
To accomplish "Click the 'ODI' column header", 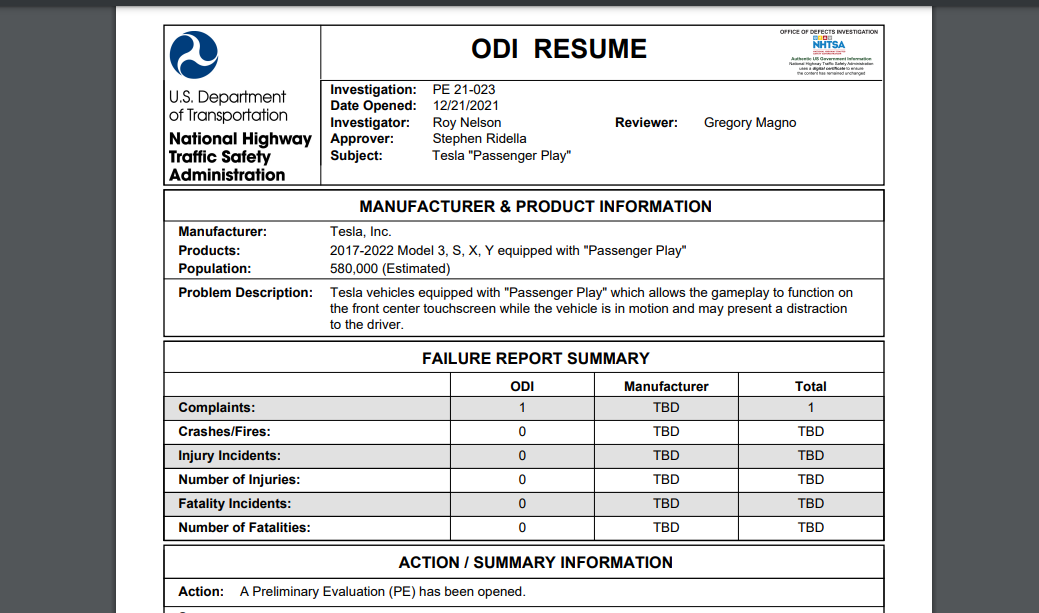I will [x=522, y=386].
